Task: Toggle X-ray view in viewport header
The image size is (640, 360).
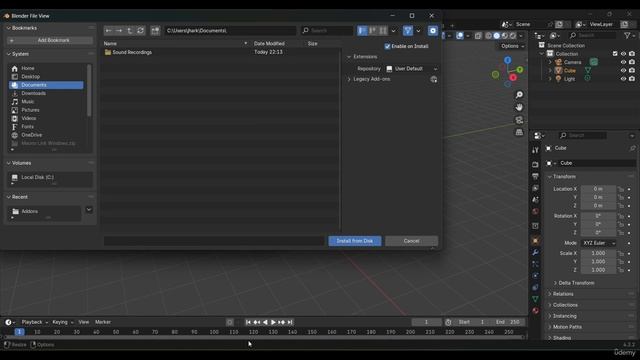Action: pyautogui.click(x=478, y=36)
